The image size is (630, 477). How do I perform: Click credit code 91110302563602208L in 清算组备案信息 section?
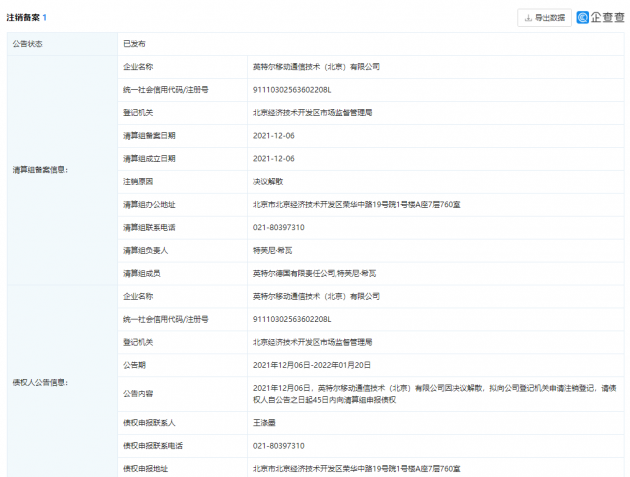tap(292, 90)
